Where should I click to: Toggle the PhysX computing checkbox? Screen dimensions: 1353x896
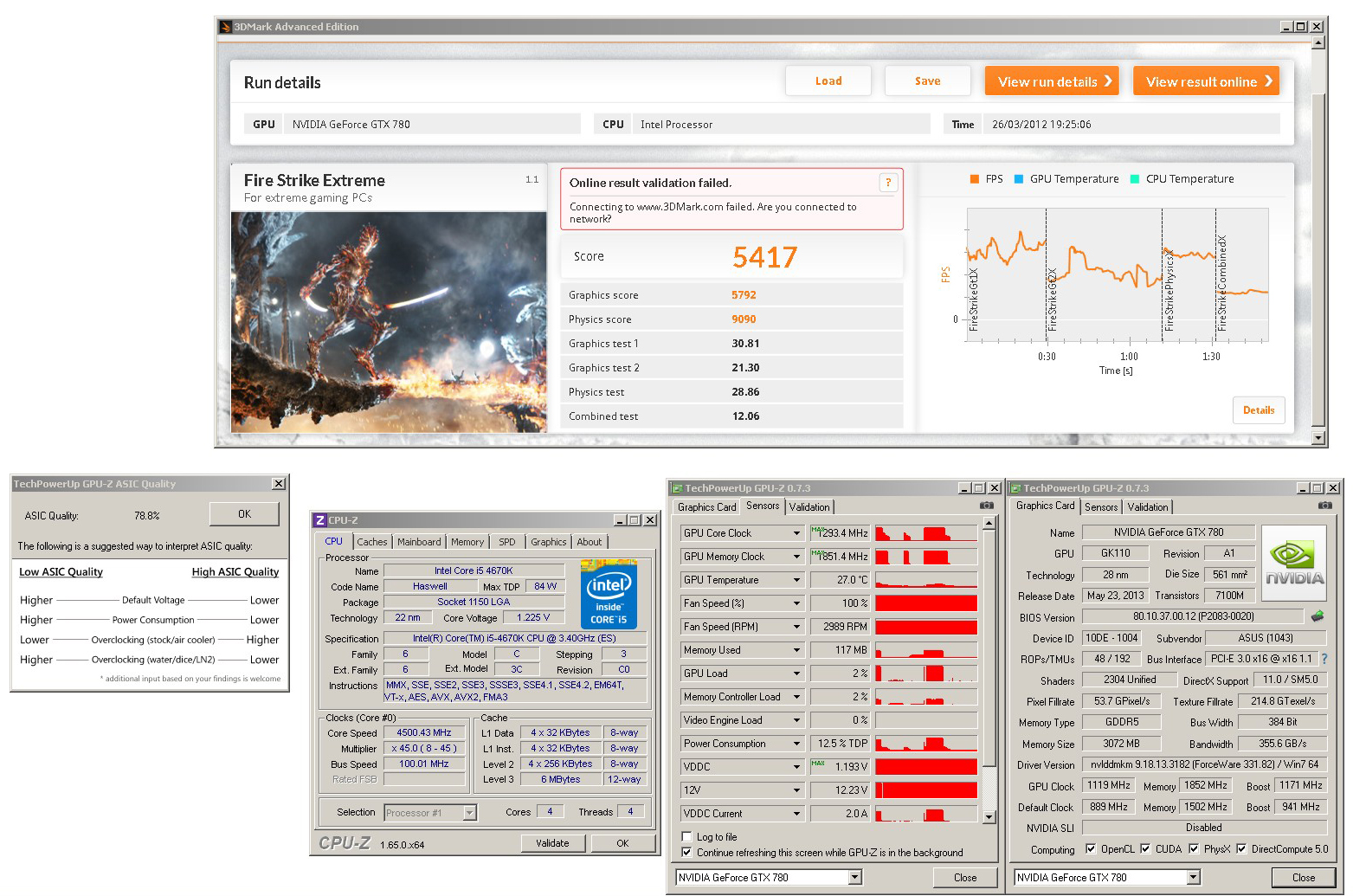click(1194, 849)
